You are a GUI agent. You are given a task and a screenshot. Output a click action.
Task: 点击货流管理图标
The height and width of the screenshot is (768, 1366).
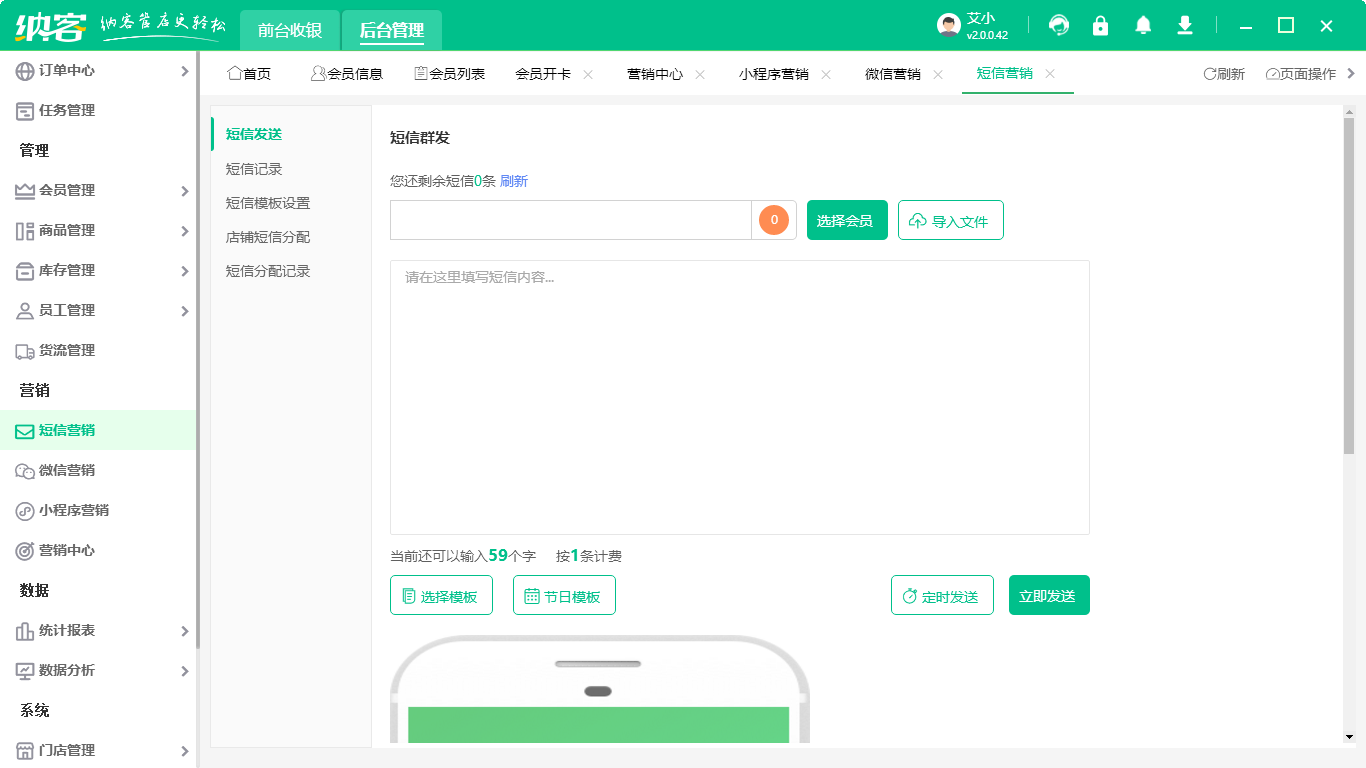(26, 350)
